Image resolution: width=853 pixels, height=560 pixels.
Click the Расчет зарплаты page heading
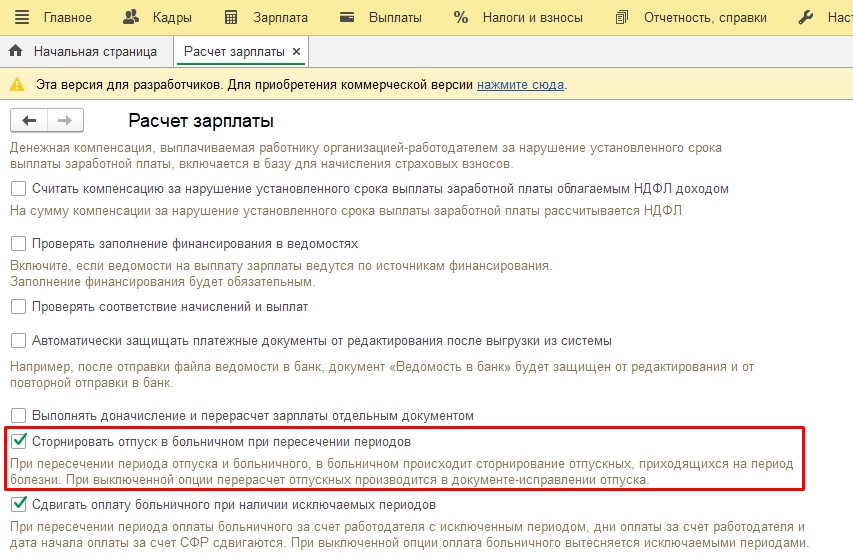click(201, 121)
